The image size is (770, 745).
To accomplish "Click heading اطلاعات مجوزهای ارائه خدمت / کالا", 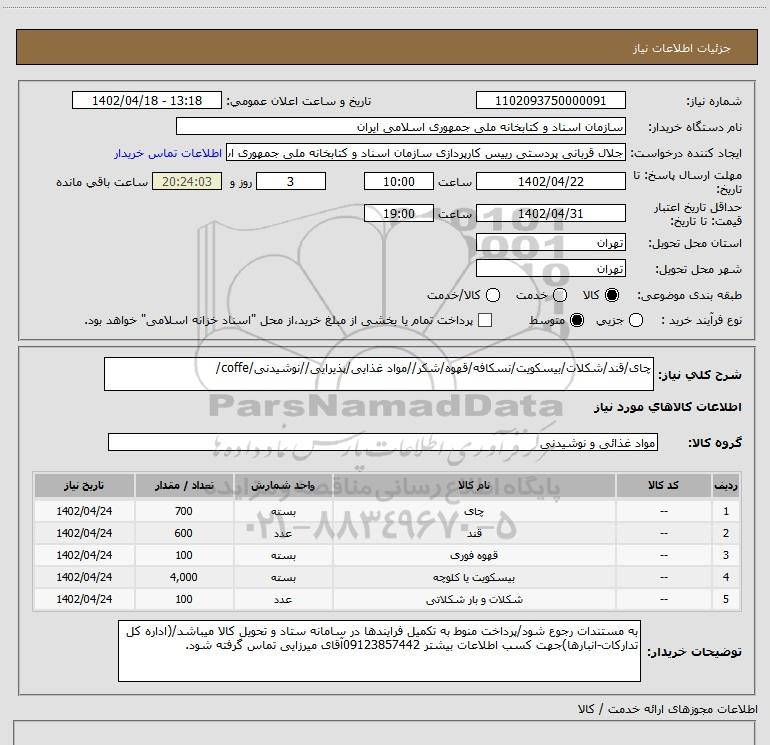I will [668, 709].
